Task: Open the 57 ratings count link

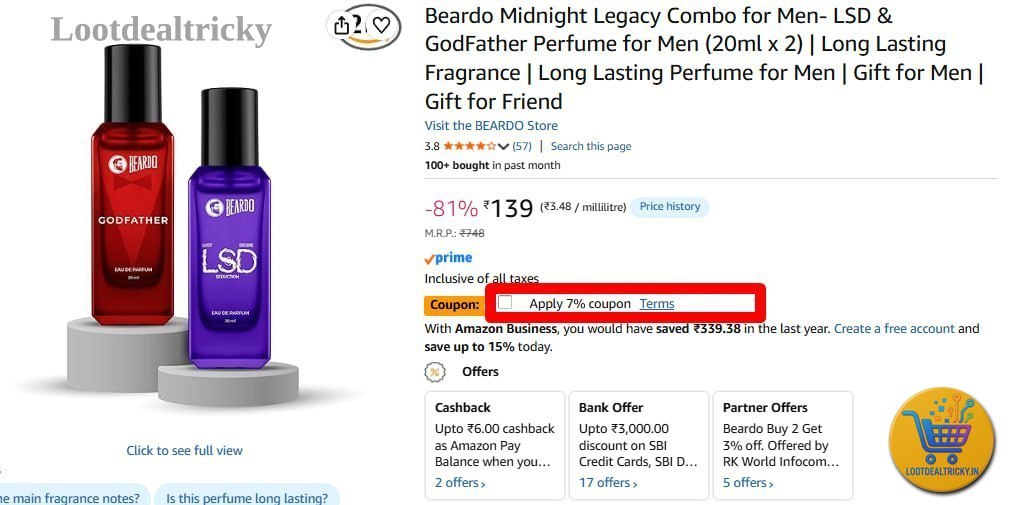Action: point(521,147)
